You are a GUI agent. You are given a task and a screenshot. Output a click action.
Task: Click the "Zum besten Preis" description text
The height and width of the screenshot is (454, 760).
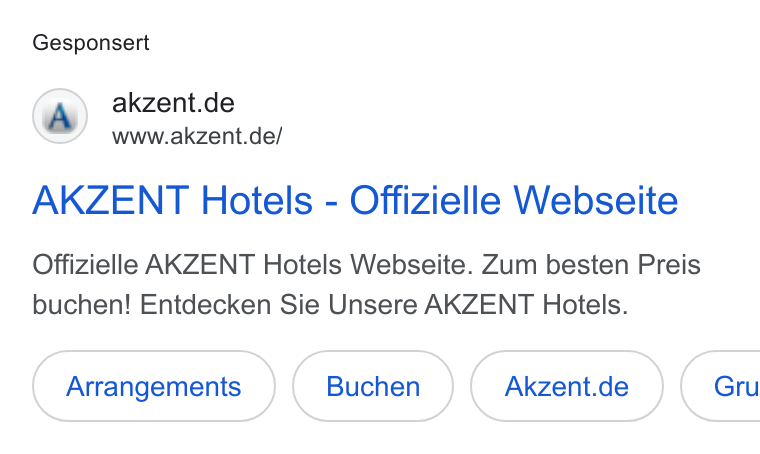click(x=591, y=265)
